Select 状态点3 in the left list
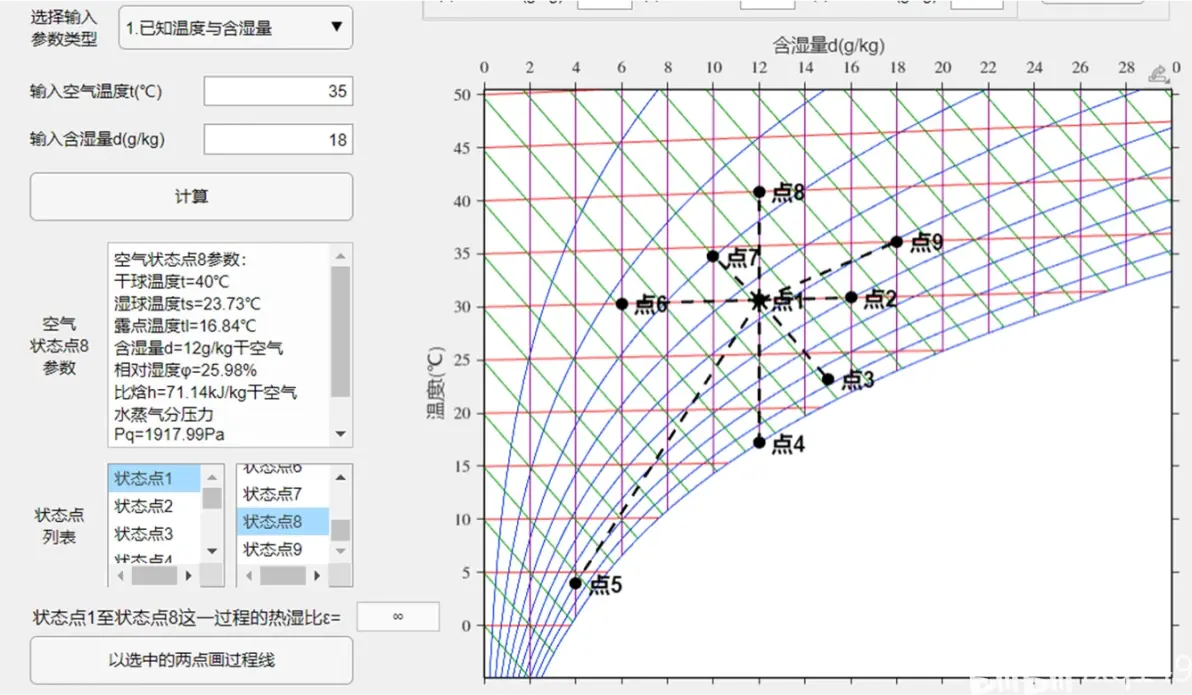1192x695 pixels. coord(154,534)
